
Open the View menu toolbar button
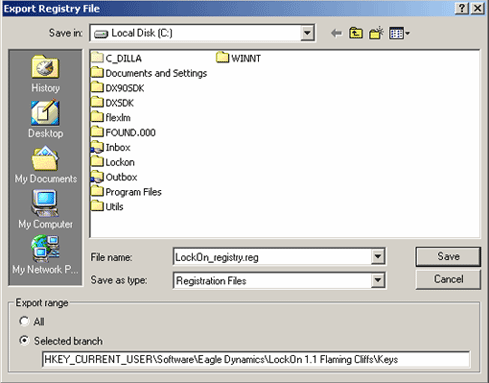click(x=399, y=33)
